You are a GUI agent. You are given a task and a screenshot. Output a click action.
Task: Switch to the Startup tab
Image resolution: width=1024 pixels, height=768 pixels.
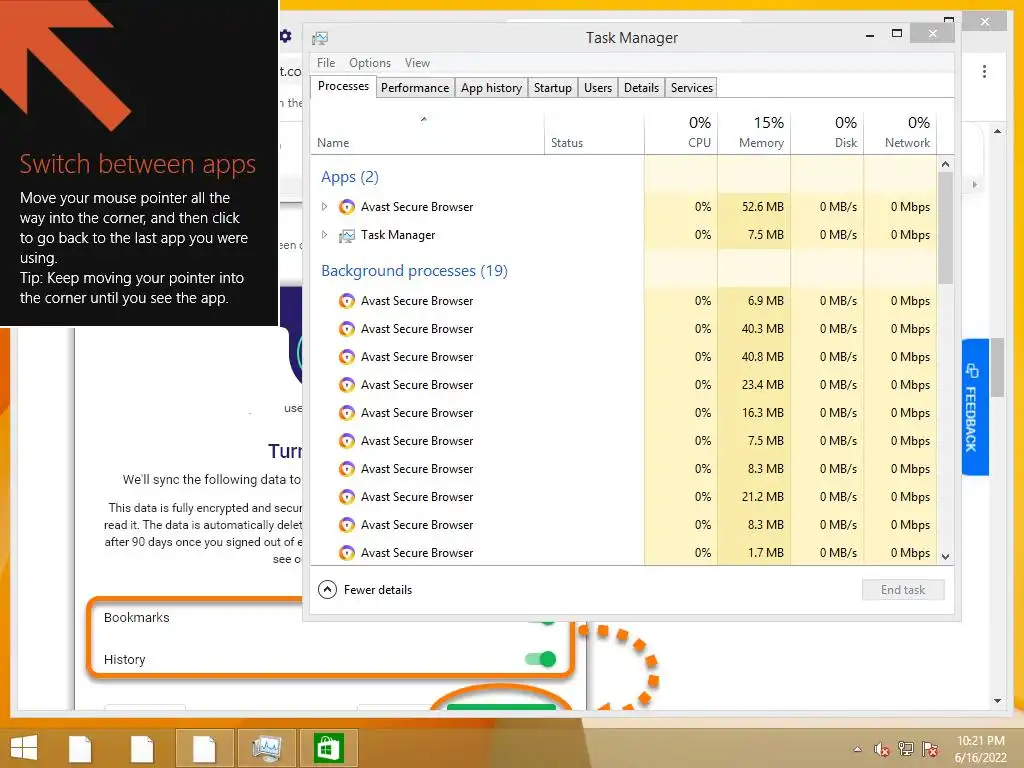point(552,88)
